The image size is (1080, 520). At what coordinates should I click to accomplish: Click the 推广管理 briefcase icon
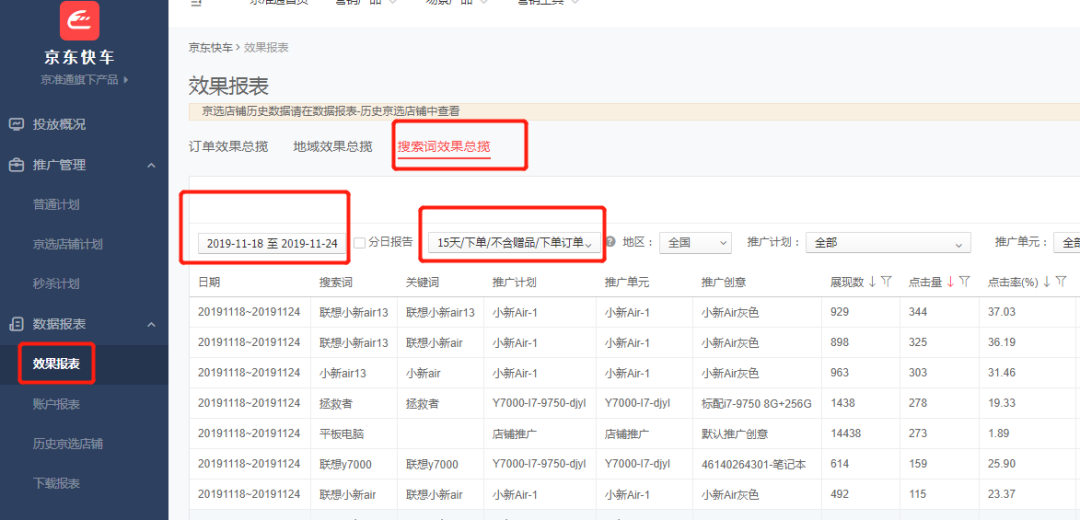pos(16,165)
